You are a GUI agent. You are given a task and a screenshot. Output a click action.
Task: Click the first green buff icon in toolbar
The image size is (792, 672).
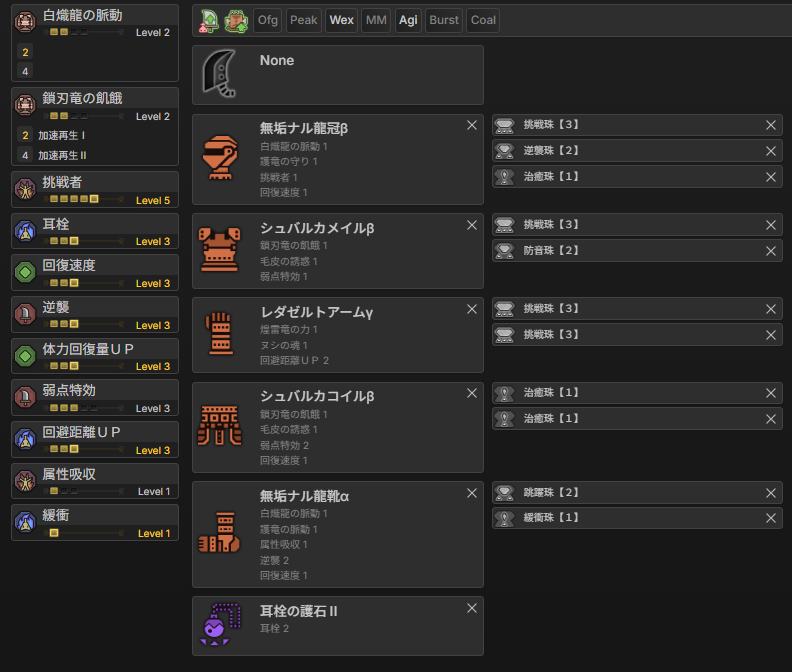tap(210, 20)
